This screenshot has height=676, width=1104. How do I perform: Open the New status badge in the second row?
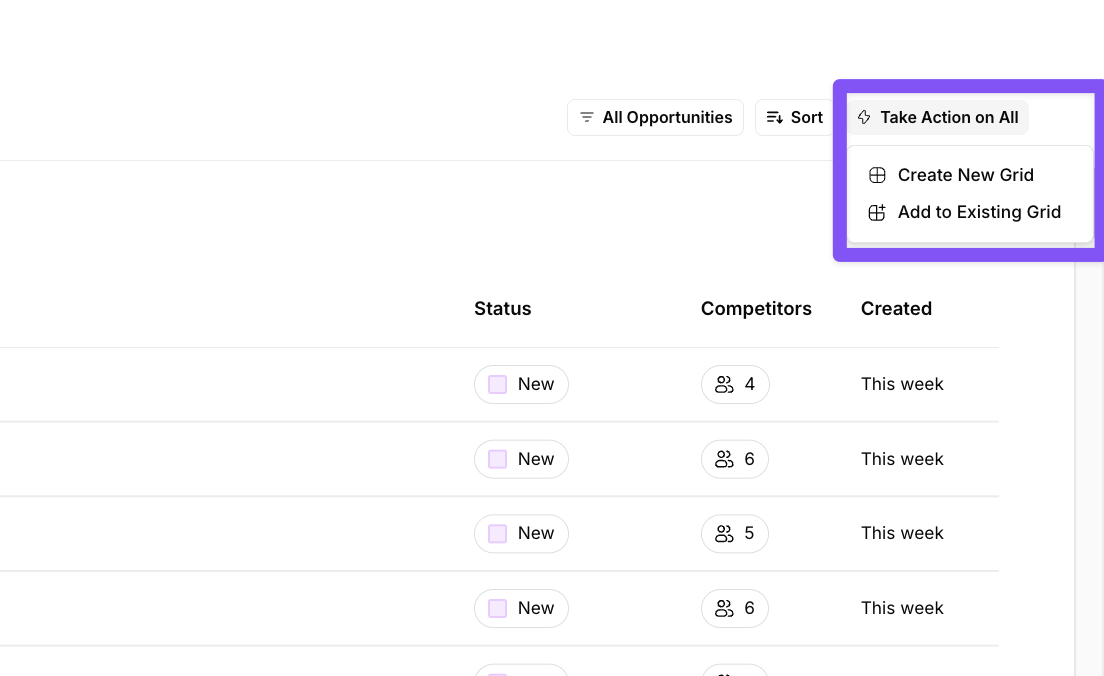[521, 459]
